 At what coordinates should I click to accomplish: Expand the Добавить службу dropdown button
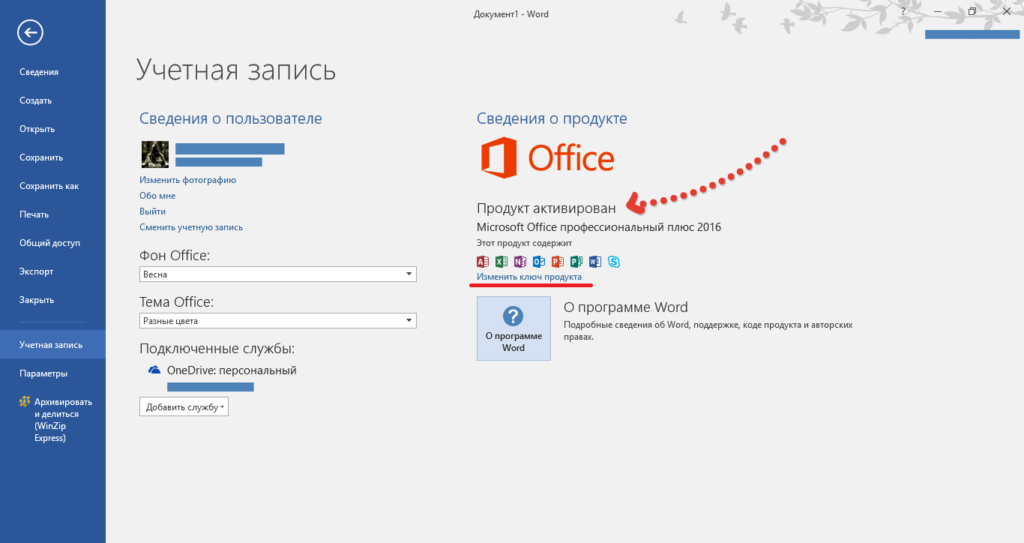(184, 407)
